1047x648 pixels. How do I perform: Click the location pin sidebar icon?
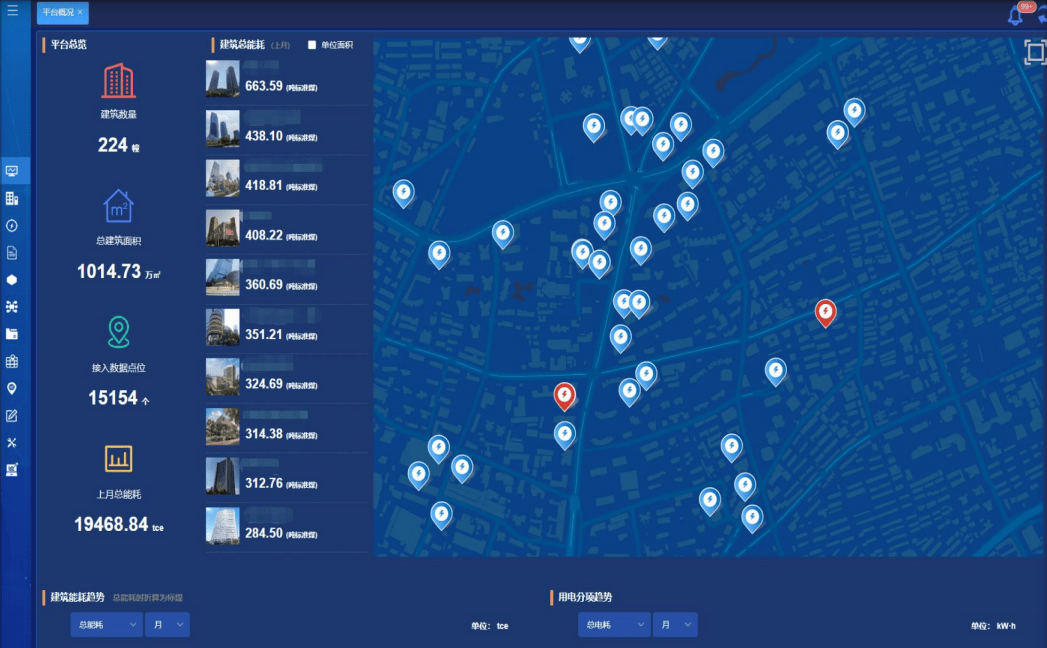click(x=12, y=388)
